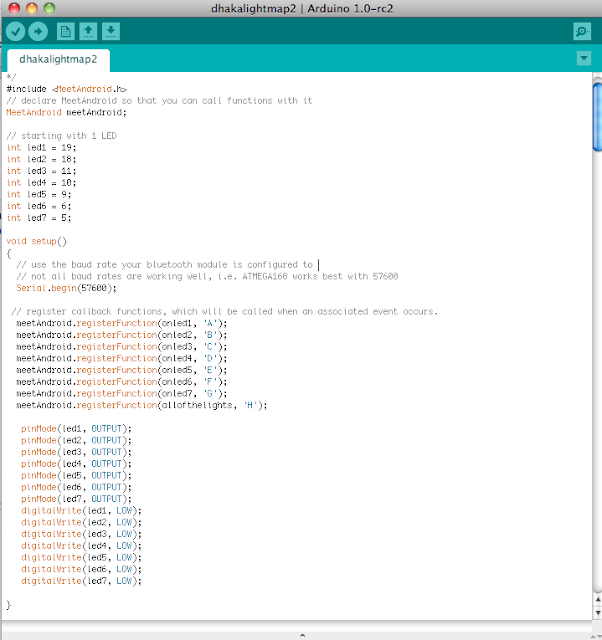Click the line "pinMode(led7, OUTPUT);"

[77, 499]
